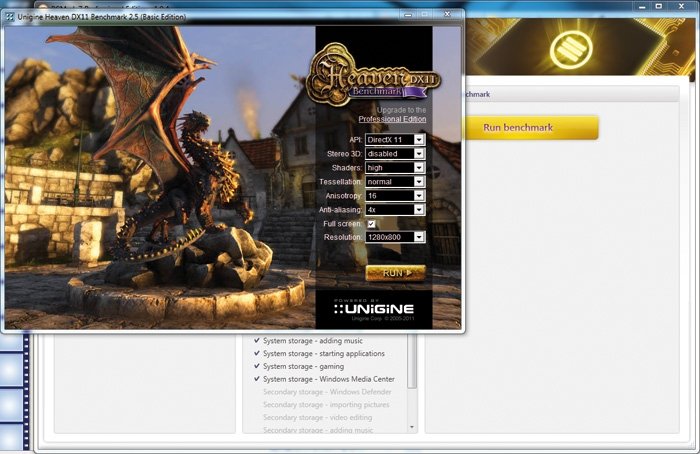Image resolution: width=700 pixels, height=454 pixels.
Task: Open the Anisotropy dropdown showing 16
Action: click(395, 196)
